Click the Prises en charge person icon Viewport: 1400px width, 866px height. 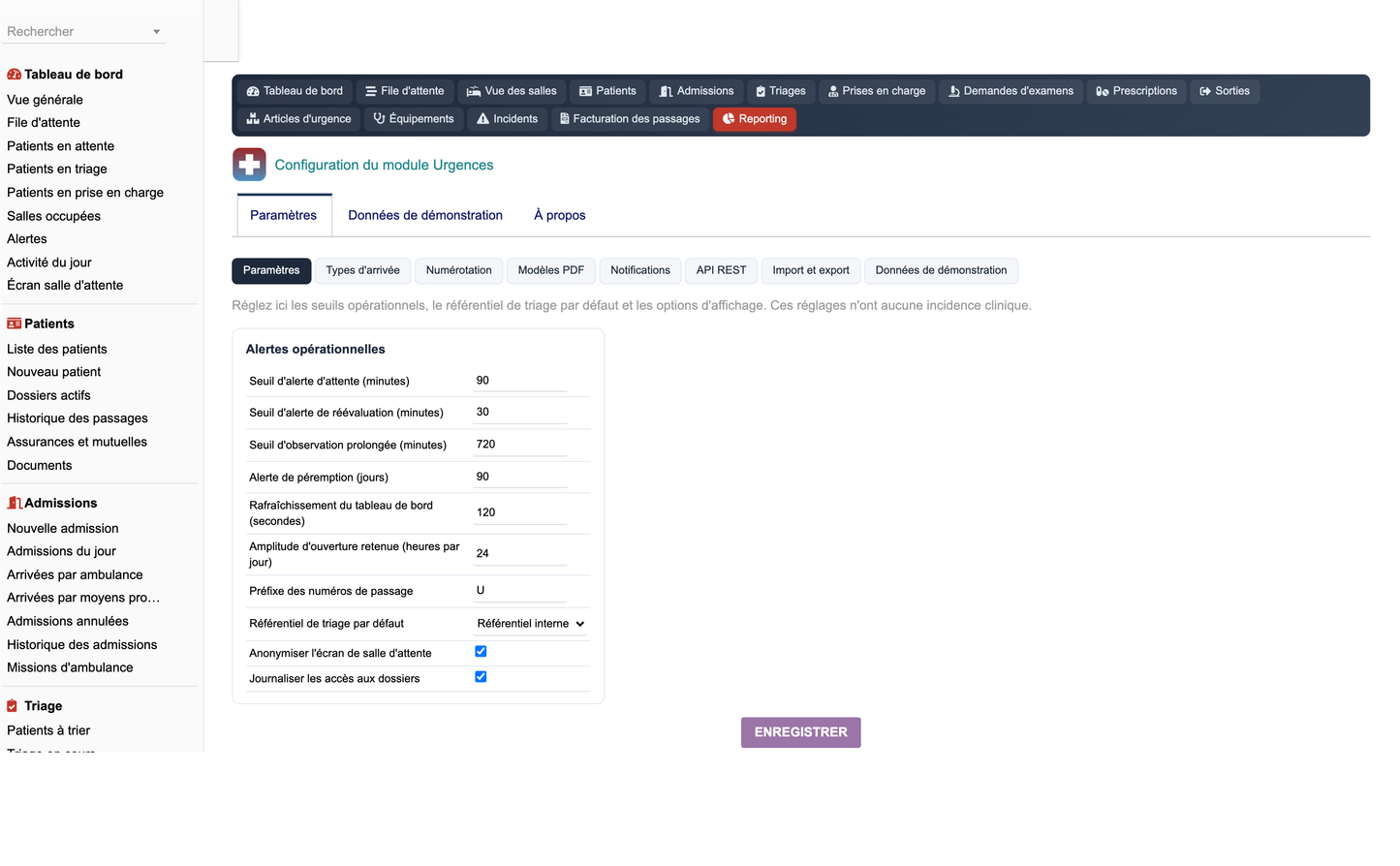pyautogui.click(x=833, y=91)
